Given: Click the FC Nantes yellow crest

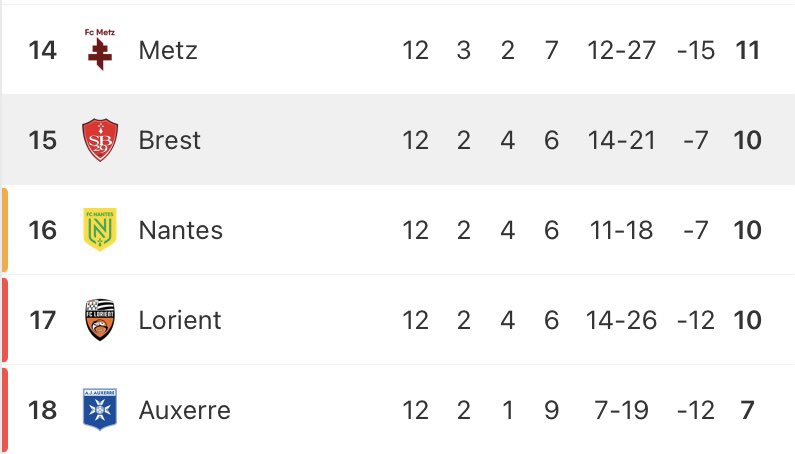Looking at the screenshot, I should (100, 230).
